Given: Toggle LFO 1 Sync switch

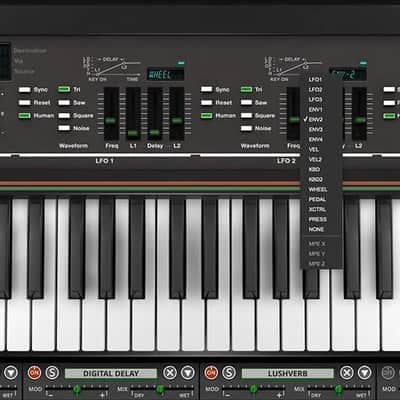Looking at the screenshot, I should click(x=24, y=90).
